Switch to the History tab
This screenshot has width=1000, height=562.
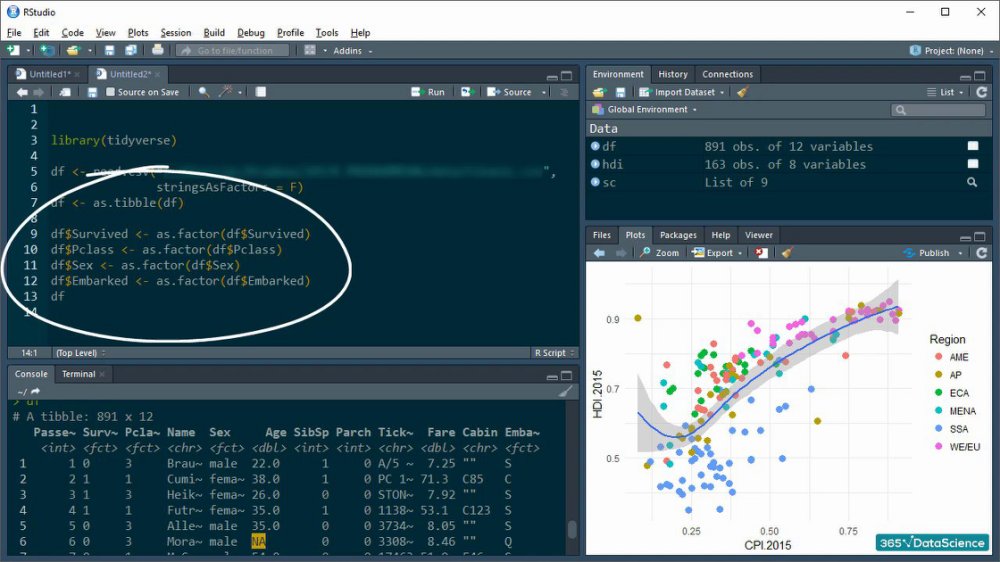point(673,74)
